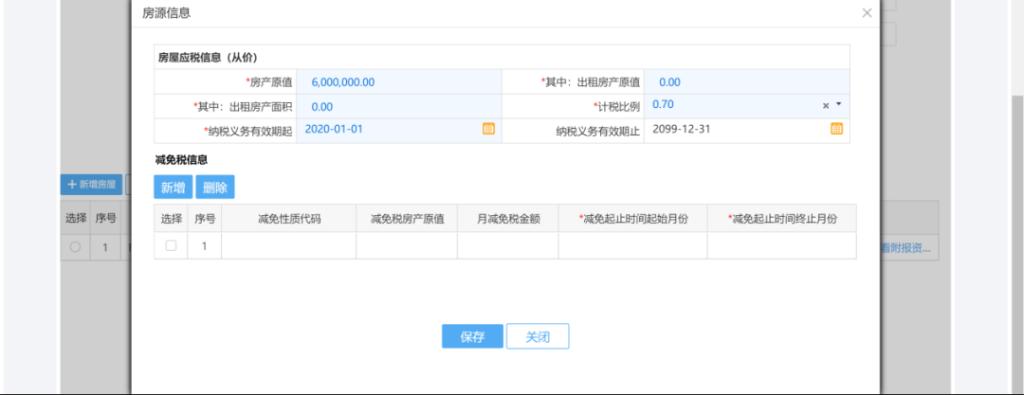Clear the 计税比例 selection with the x icon
Screen dimensions: 1024x395
825,105
